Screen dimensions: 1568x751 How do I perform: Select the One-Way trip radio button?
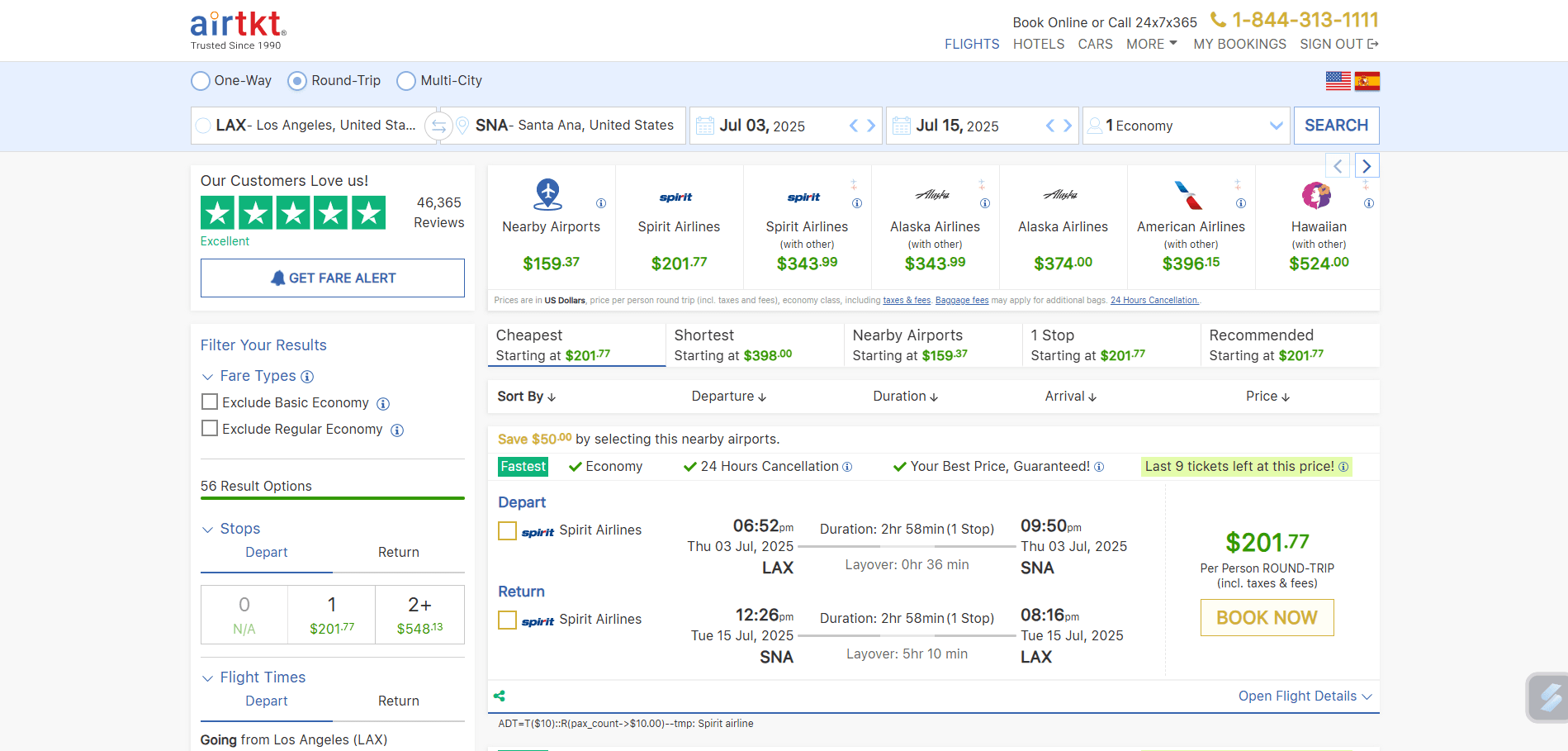tap(200, 80)
